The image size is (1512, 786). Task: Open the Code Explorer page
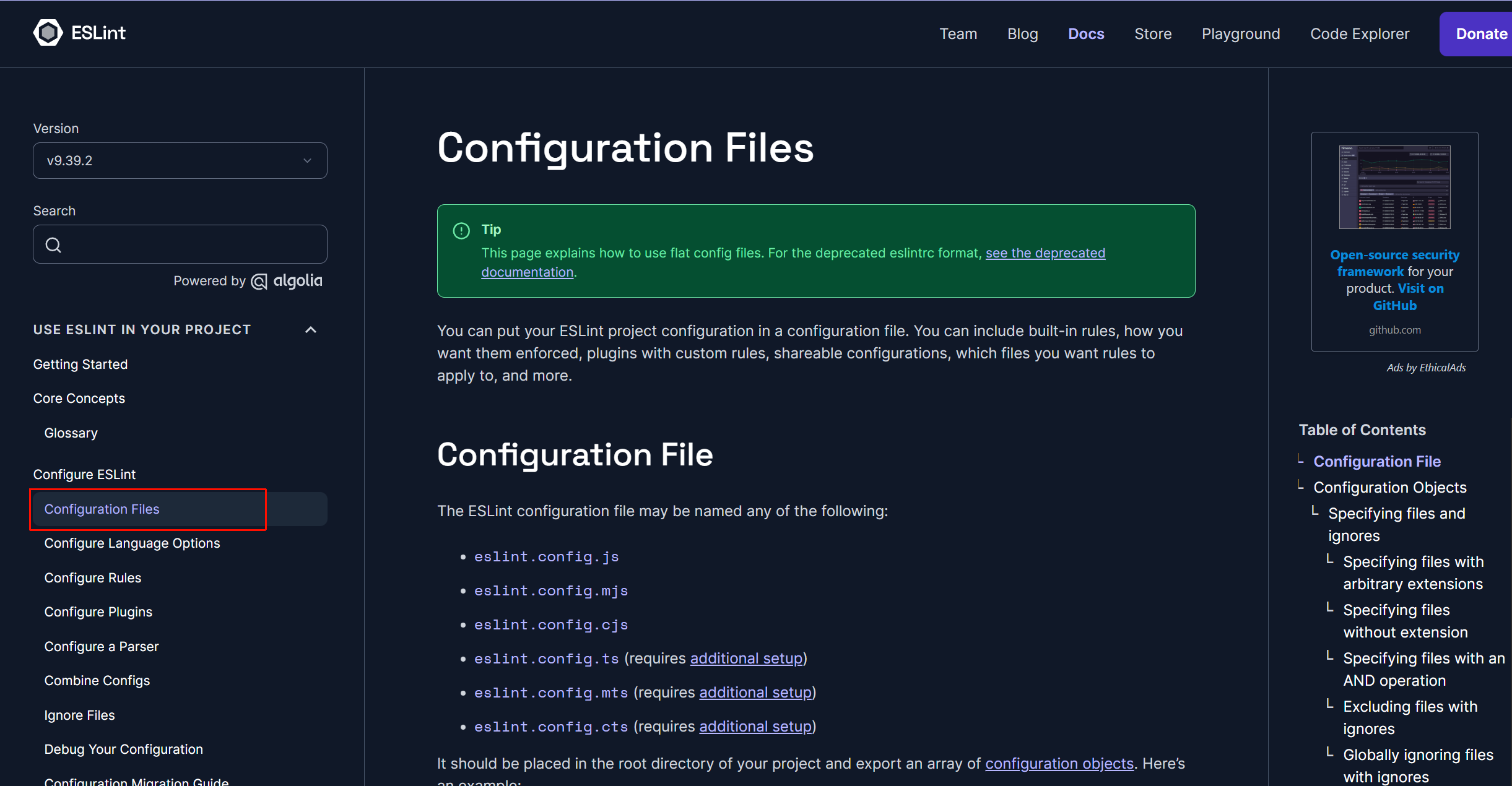1359,34
